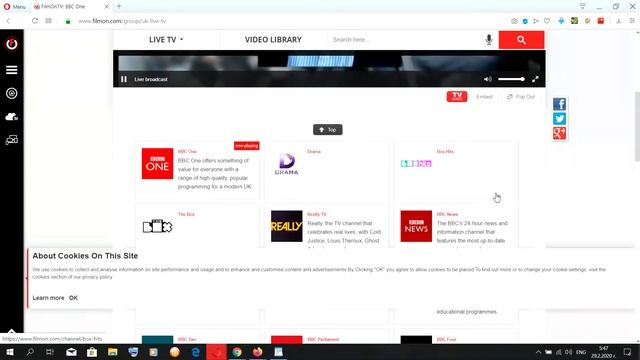This screenshot has width=640, height=360.
Task: Expand the LIVE TV dropdown
Action: point(166,40)
